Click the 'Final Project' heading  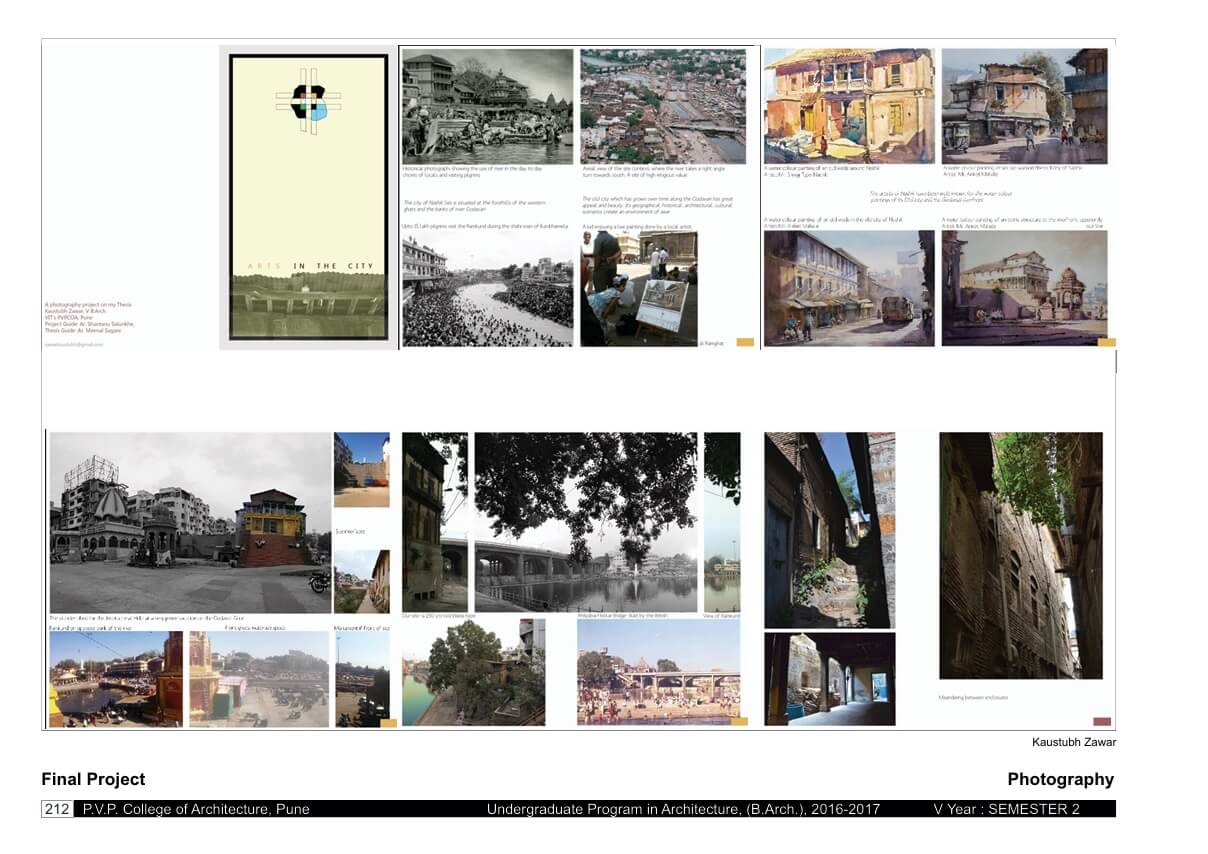[93, 779]
